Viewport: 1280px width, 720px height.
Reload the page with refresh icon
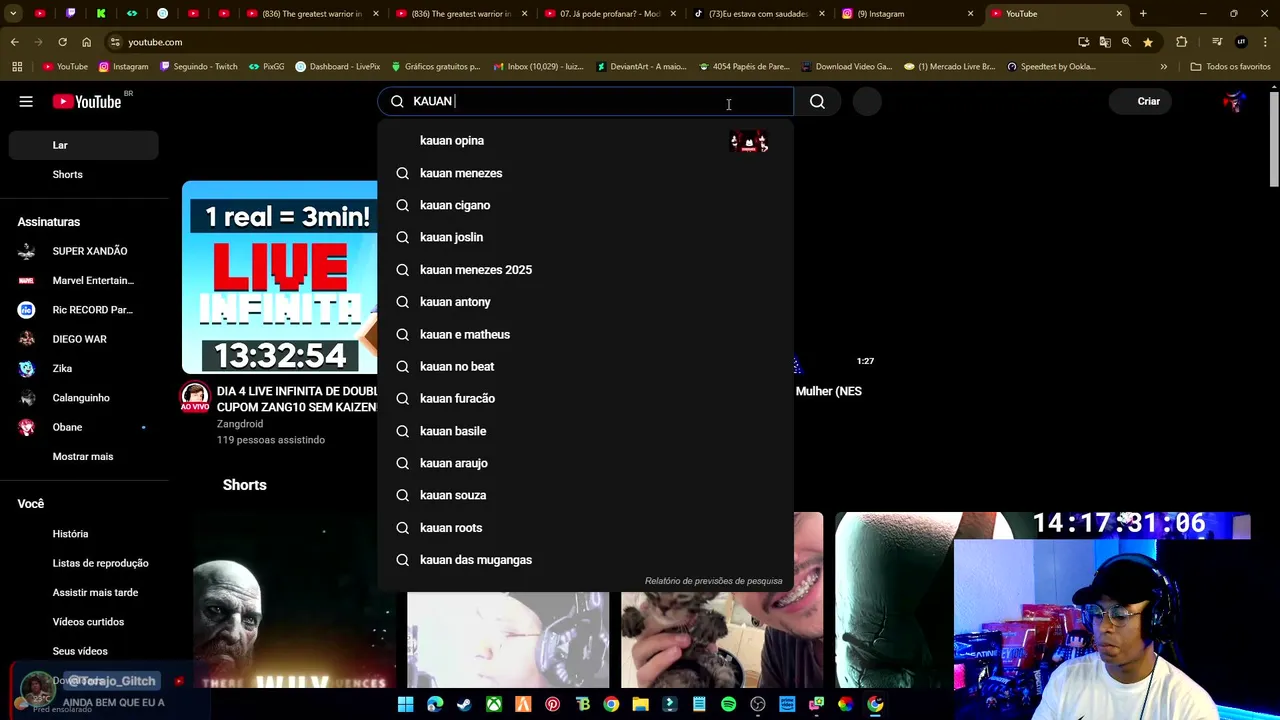click(62, 42)
